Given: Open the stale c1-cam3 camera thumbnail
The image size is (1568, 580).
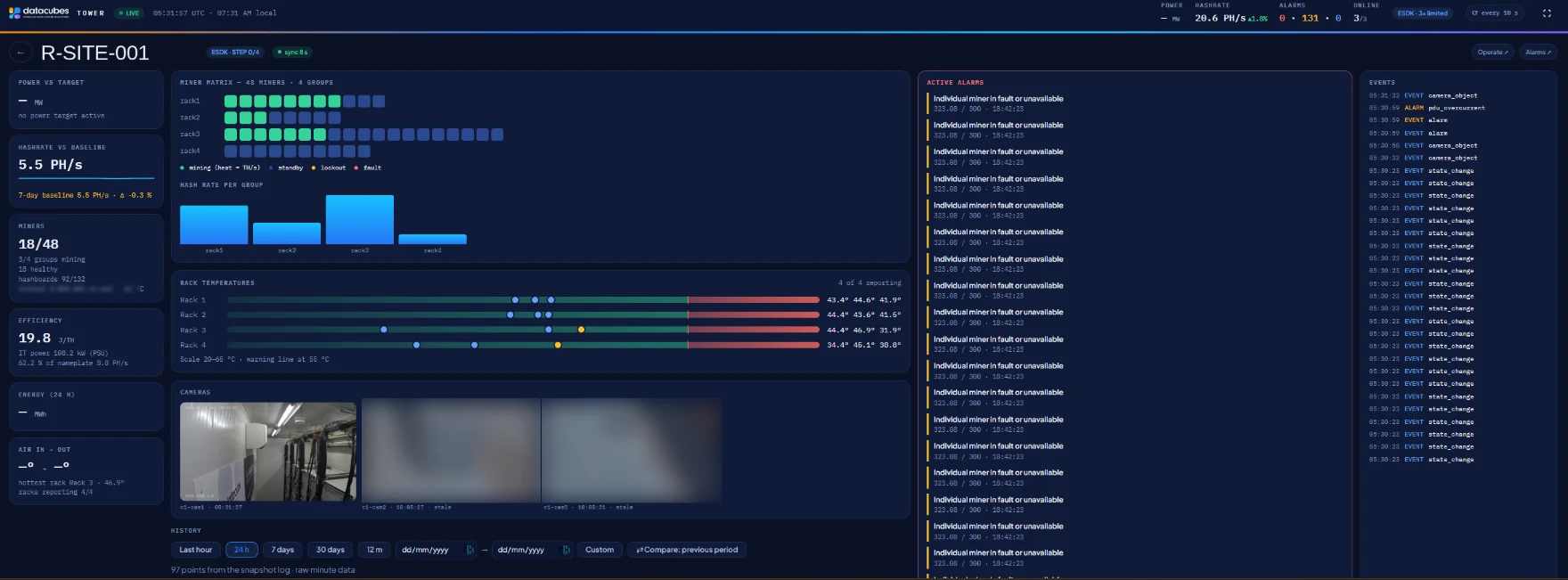Looking at the screenshot, I should pos(632,452).
